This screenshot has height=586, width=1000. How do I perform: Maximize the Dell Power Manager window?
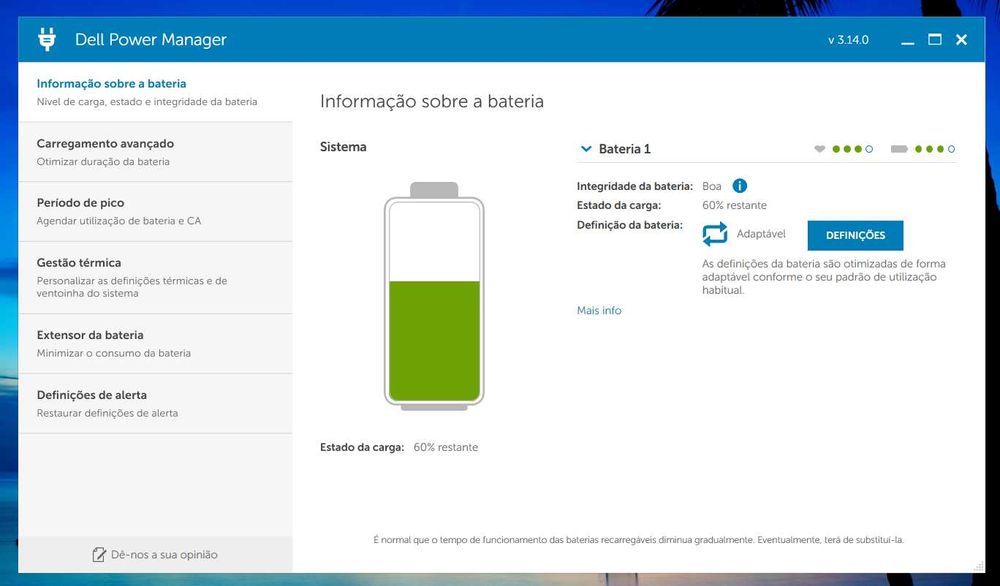coord(934,40)
